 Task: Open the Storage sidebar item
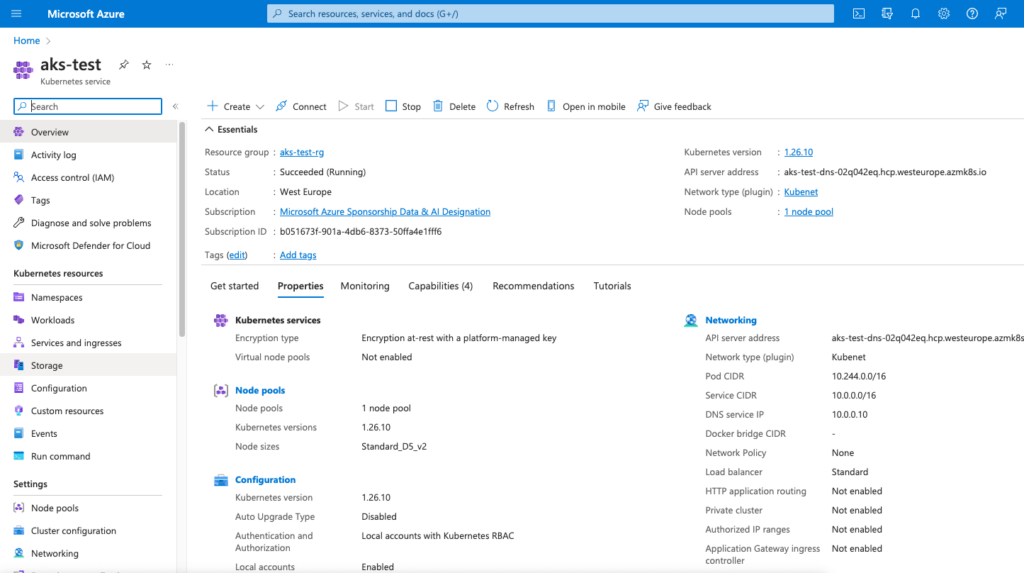coord(88,365)
